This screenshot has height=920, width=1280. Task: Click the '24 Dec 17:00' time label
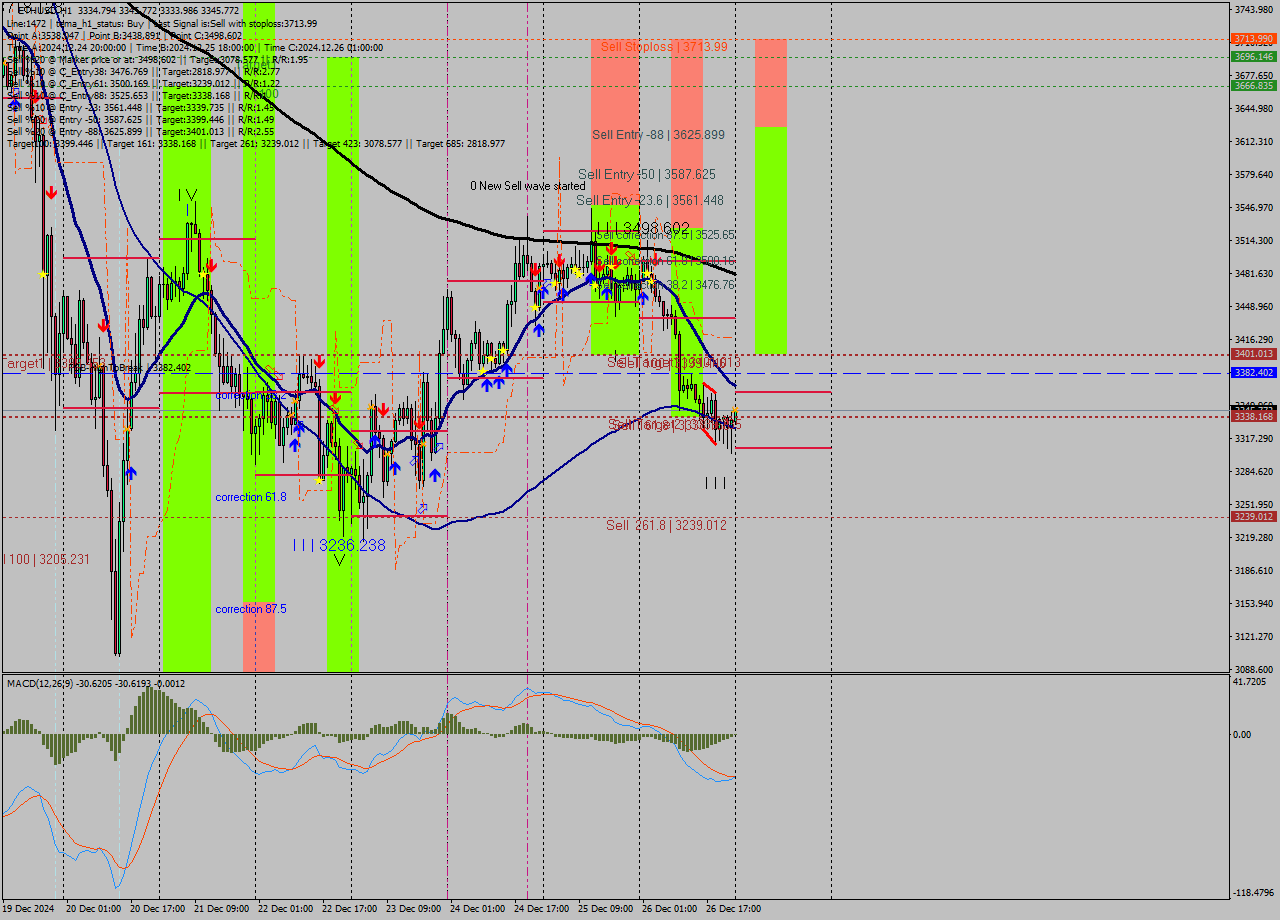click(541, 909)
